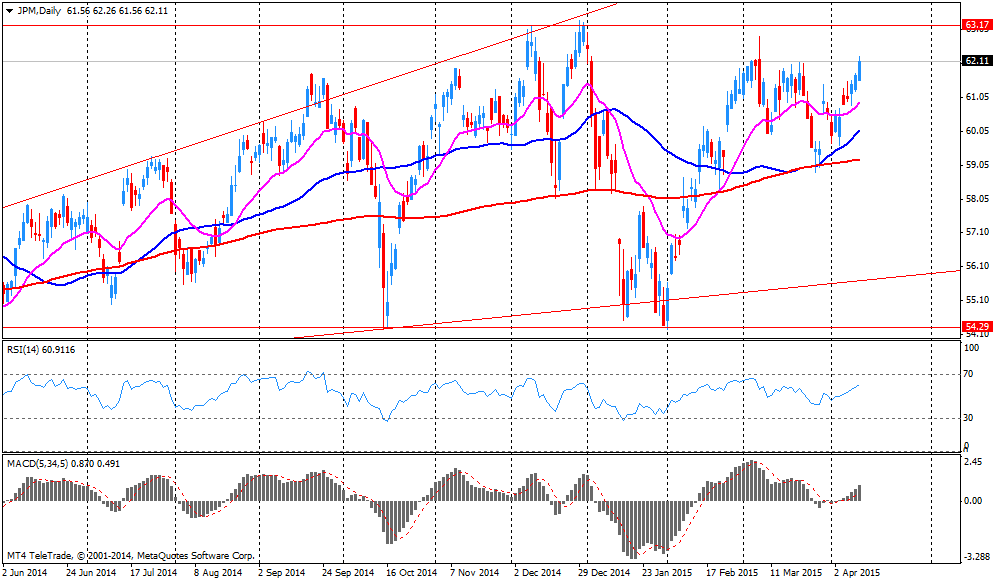1000x581 pixels.
Task: Click the MACD(5,34,5) indicator label
Action: tap(63, 464)
